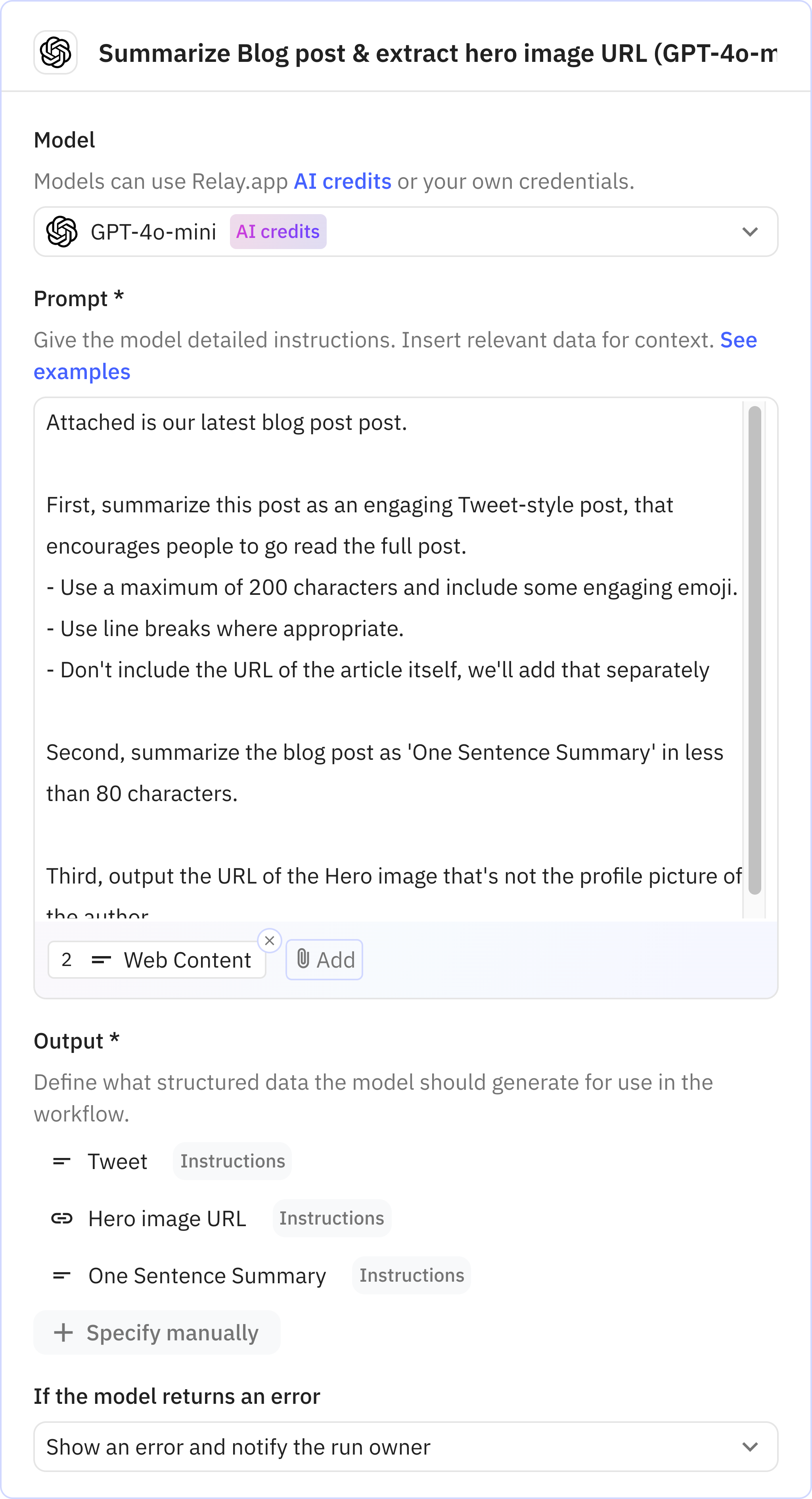The height and width of the screenshot is (1499, 812).
Task: Open Instructions for the Tweet output
Action: click(232, 1161)
